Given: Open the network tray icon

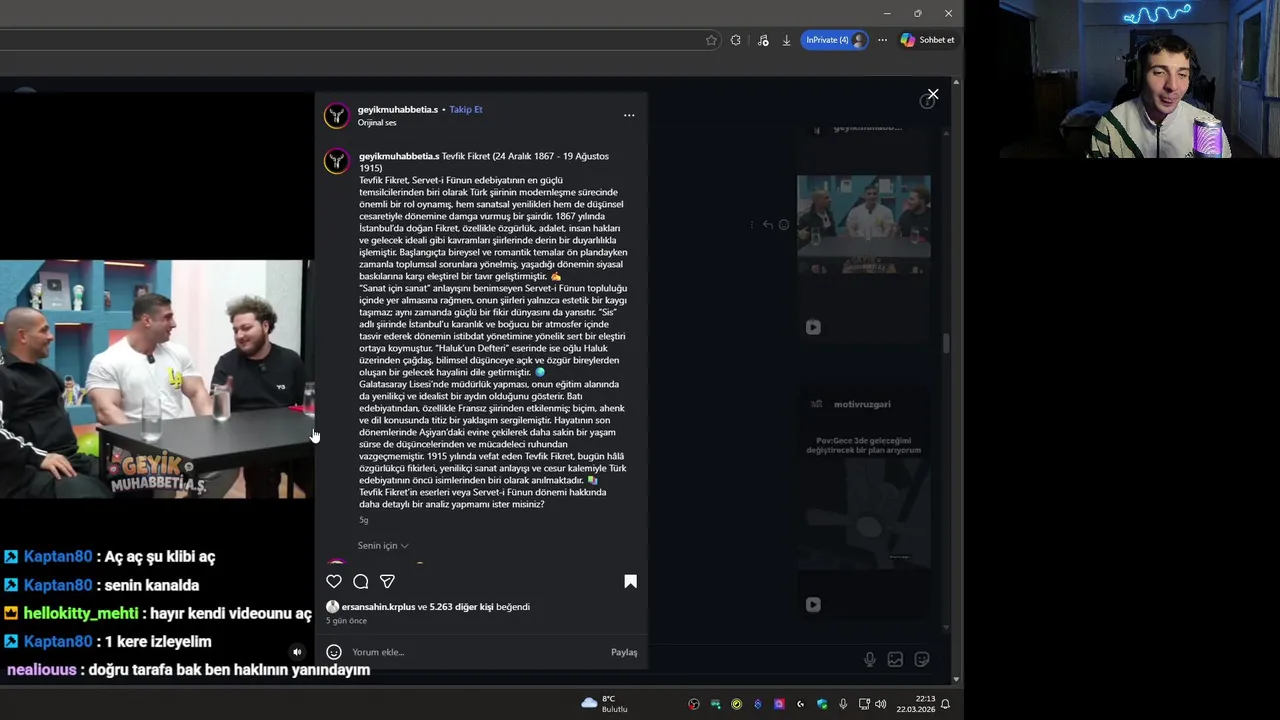Looking at the screenshot, I should 864,704.
